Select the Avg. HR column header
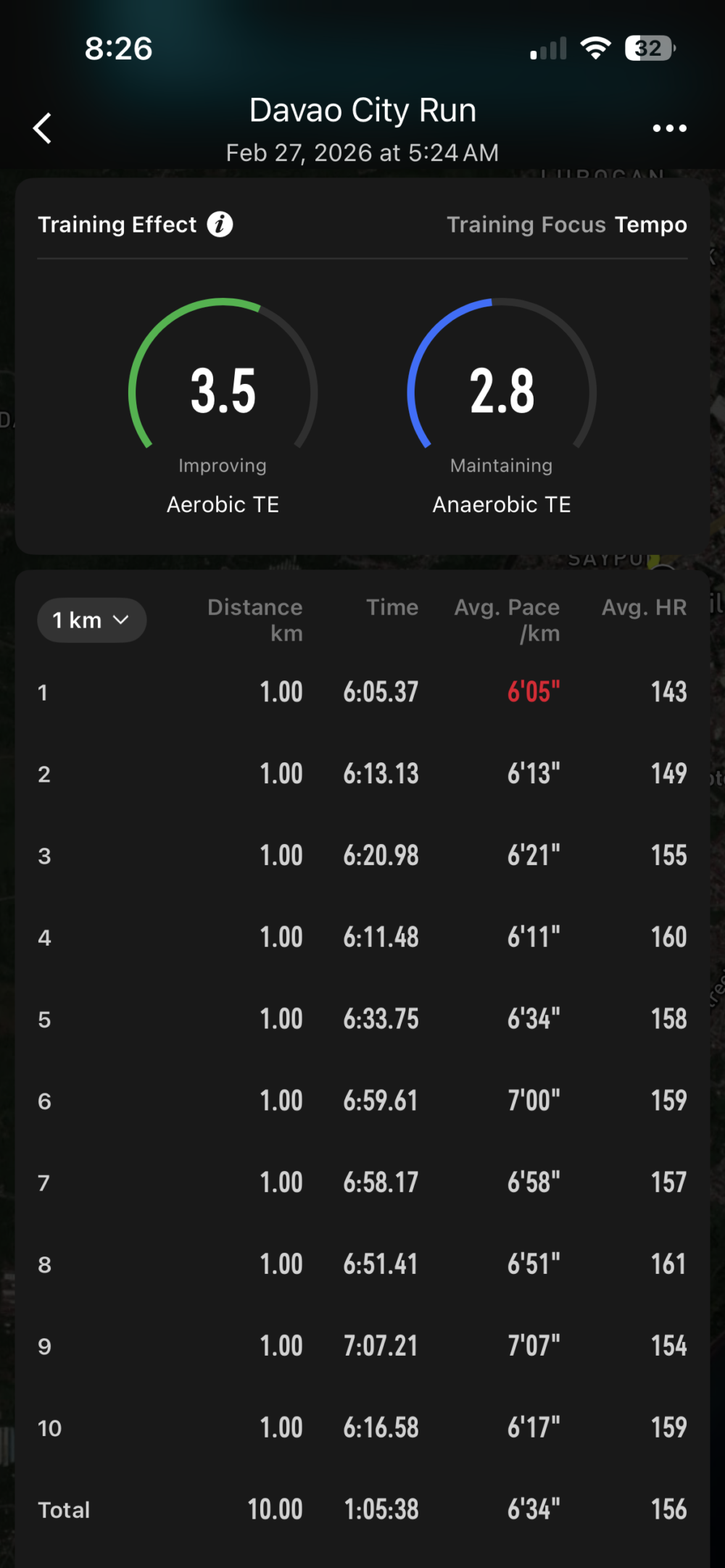This screenshot has height=1568, width=725. point(644,607)
